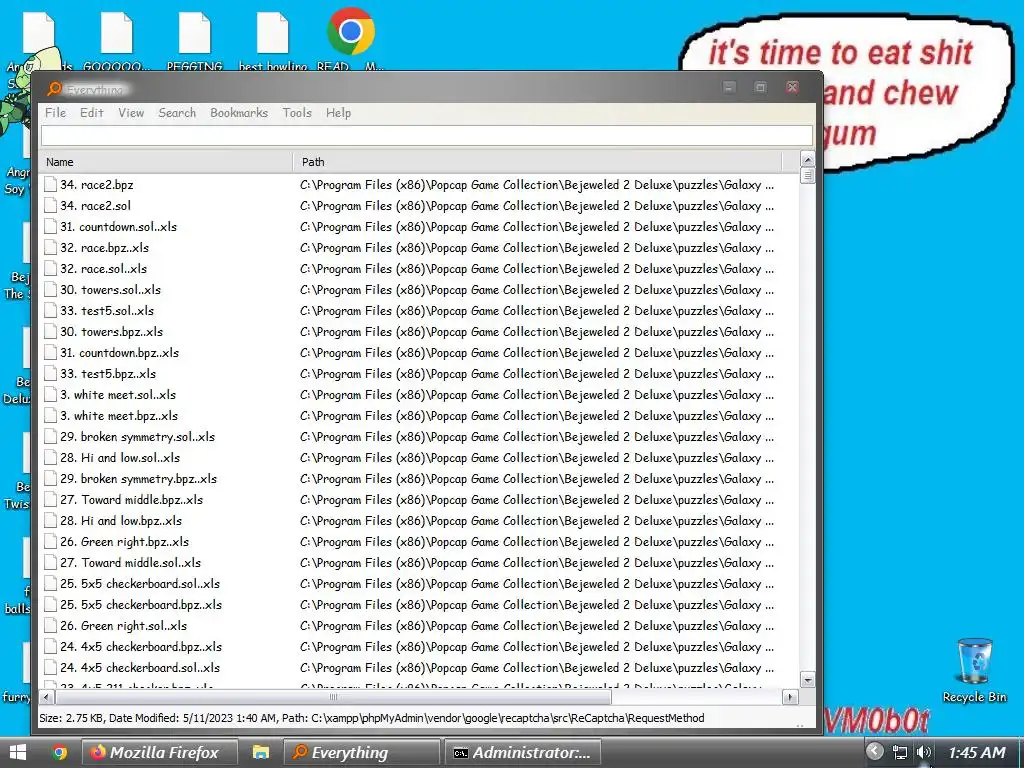1024x768 pixels.
Task: Click the vertical scrollbar thumb
Action: click(807, 176)
